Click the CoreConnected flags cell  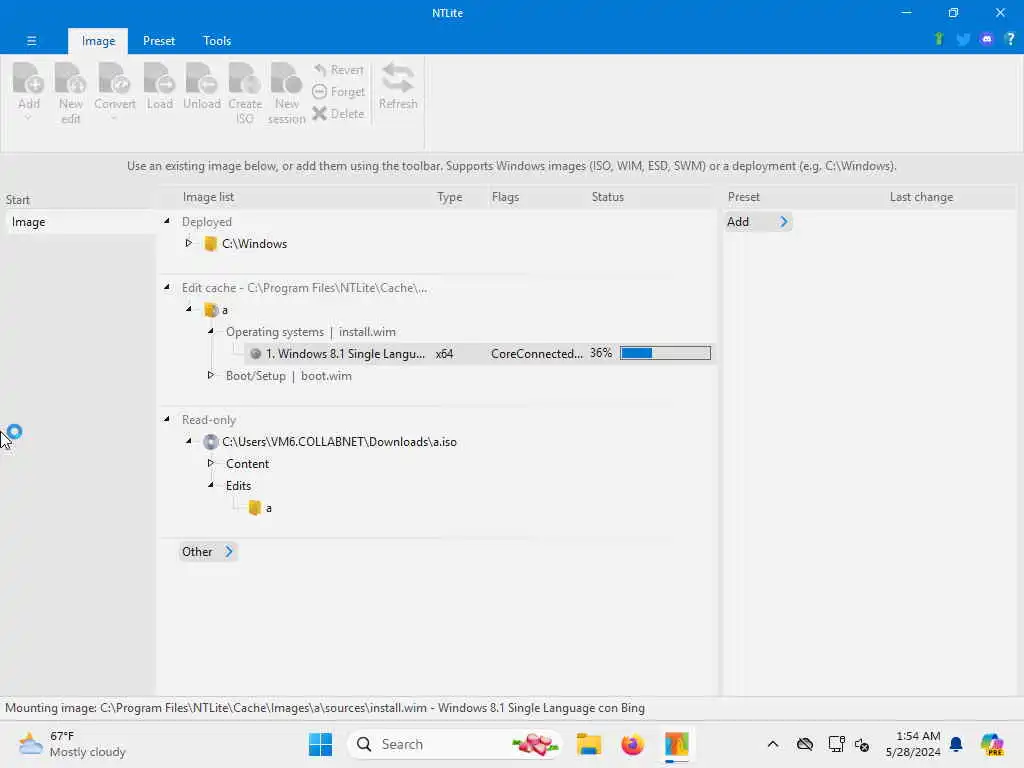tap(536, 354)
